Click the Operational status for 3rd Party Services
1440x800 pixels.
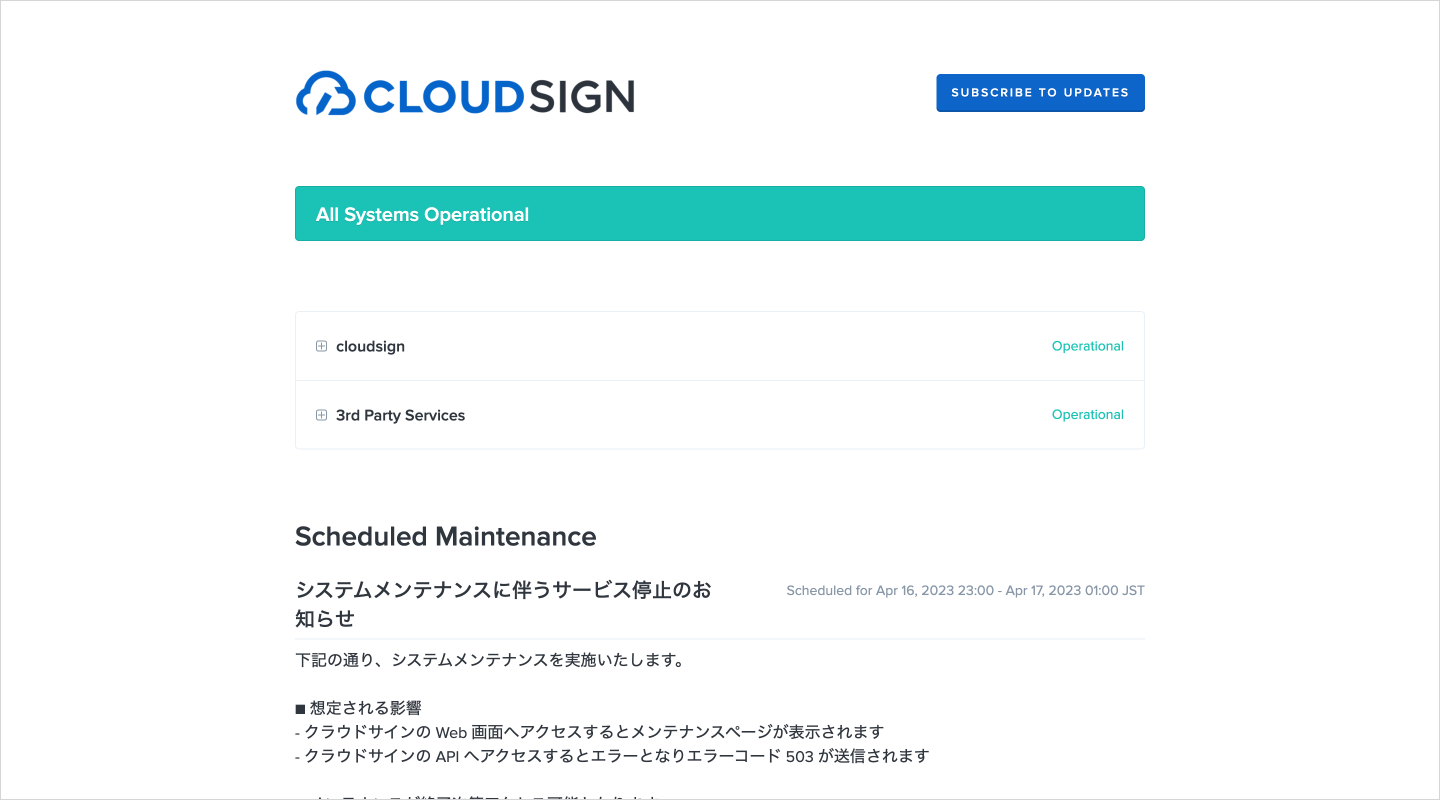pyautogui.click(x=1087, y=415)
